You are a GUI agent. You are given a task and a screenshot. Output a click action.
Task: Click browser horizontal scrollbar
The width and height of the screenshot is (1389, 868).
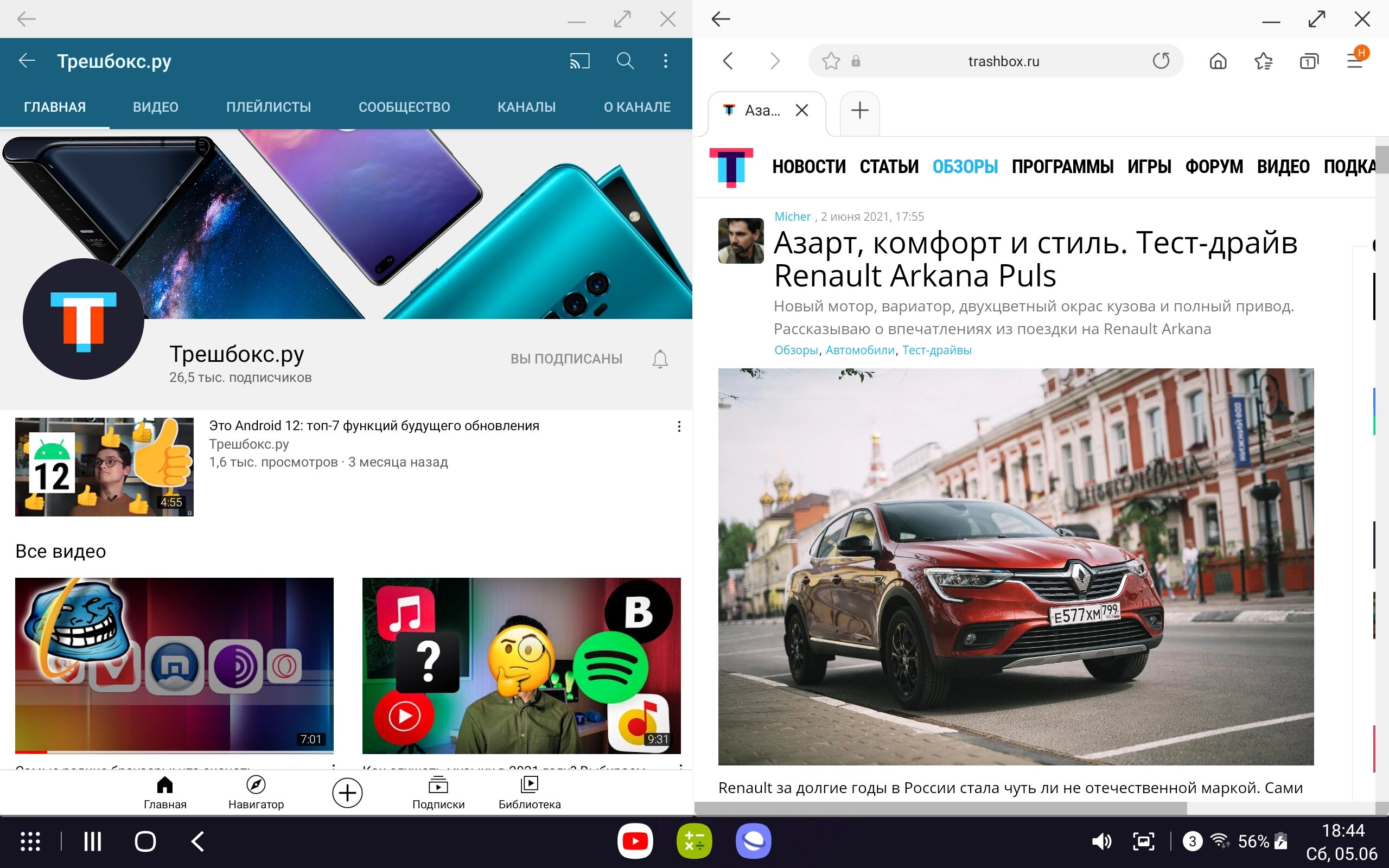click(941, 808)
